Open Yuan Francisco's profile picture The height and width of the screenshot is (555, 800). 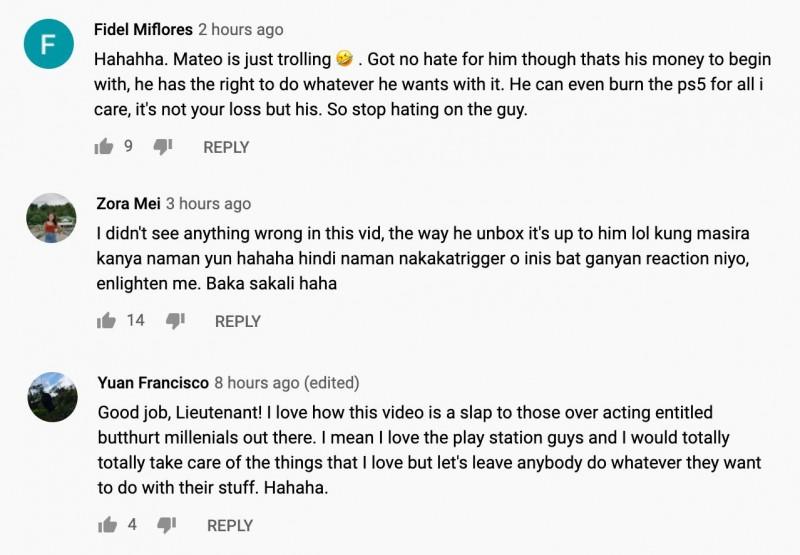click(52, 397)
